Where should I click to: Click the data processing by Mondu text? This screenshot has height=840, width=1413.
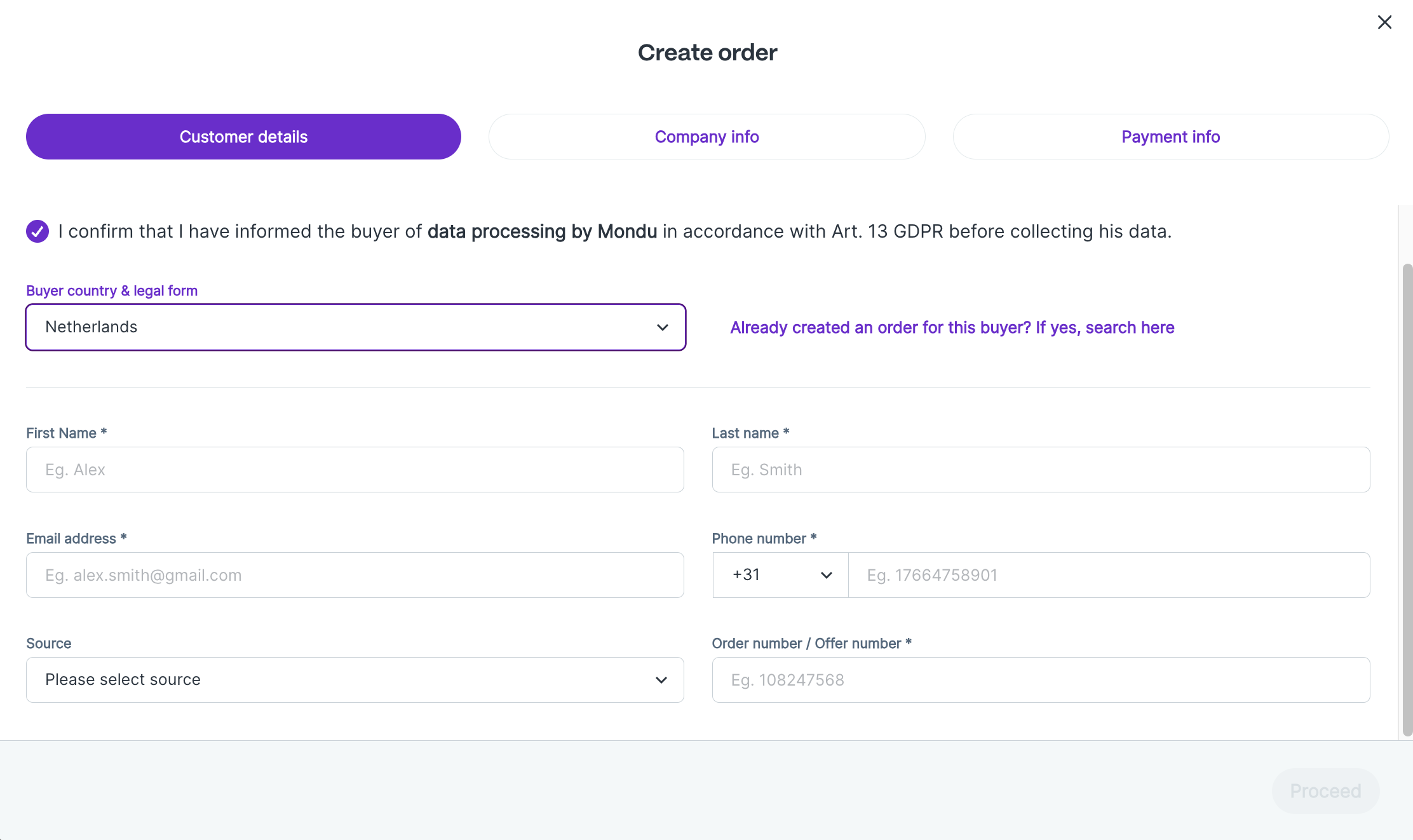click(542, 231)
